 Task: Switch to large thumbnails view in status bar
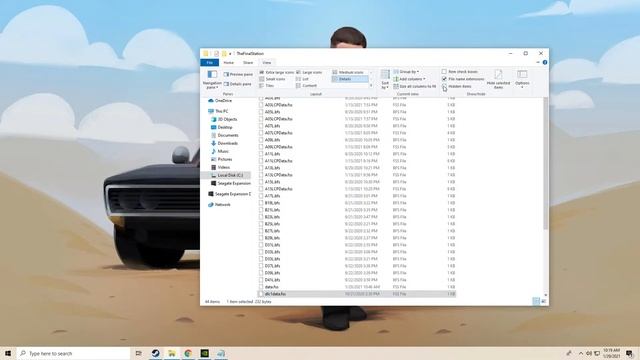[543, 301]
